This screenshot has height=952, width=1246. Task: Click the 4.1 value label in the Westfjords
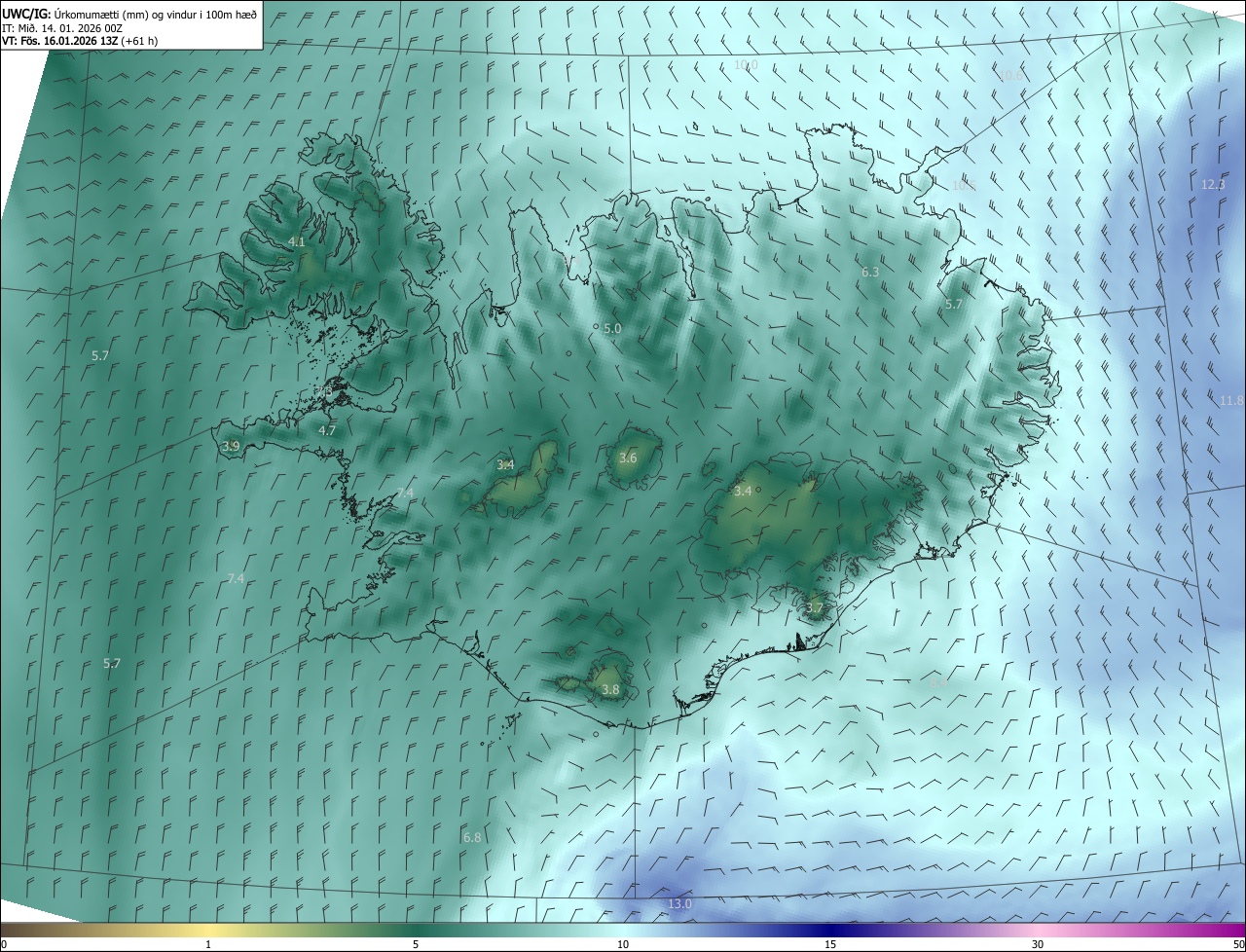click(297, 241)
